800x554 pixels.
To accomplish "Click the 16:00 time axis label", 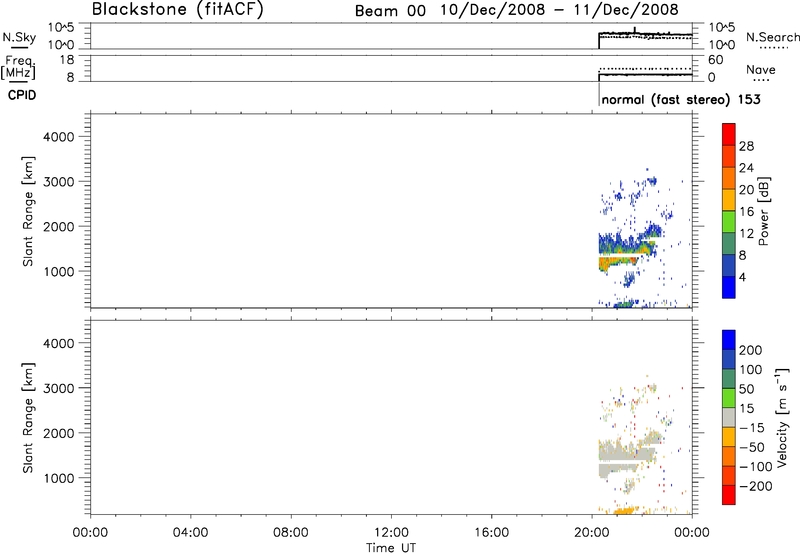I will (491, 533).
